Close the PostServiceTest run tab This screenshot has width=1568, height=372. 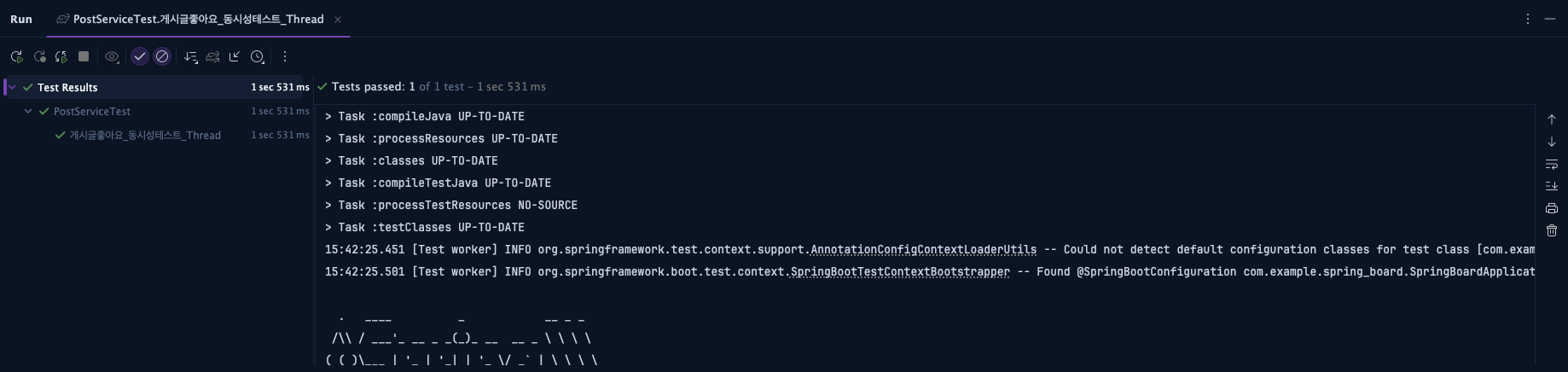click(338, 19)
